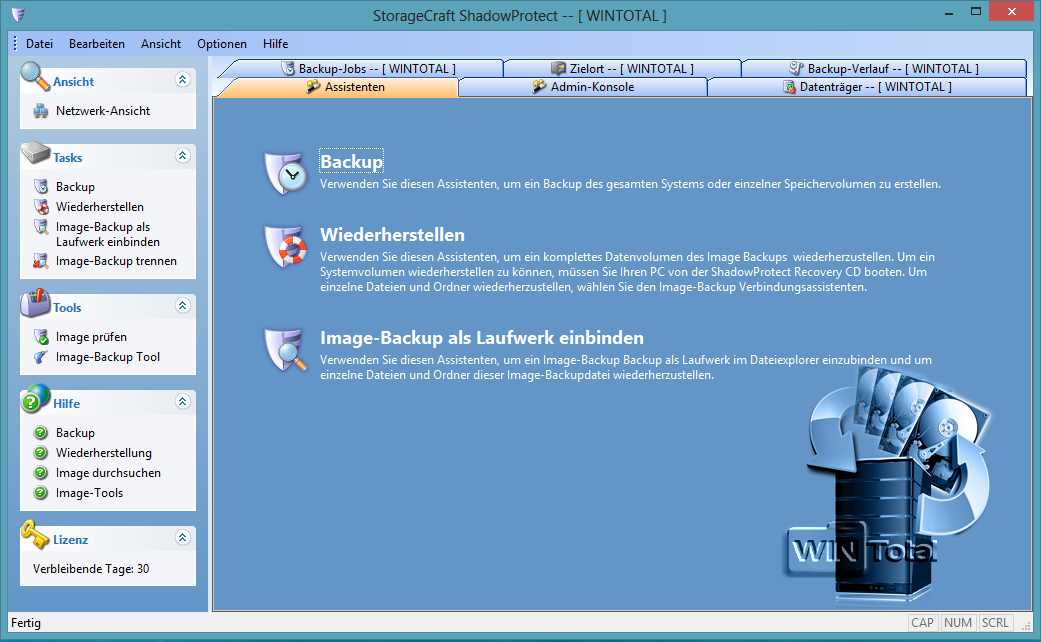Screen dimensions: 1041x642
Task: Open the Hilfe menu in menu bar
Action: pyautogui.click(x=276, y=44)
